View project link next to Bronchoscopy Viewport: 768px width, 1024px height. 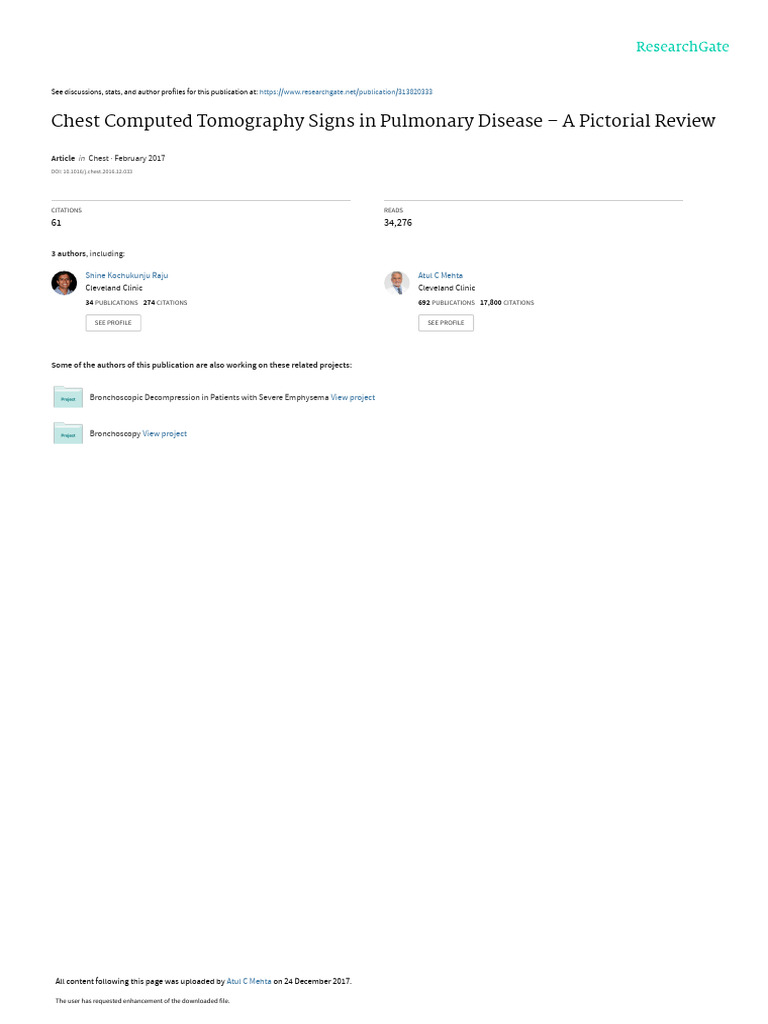(x=165, y=434)
